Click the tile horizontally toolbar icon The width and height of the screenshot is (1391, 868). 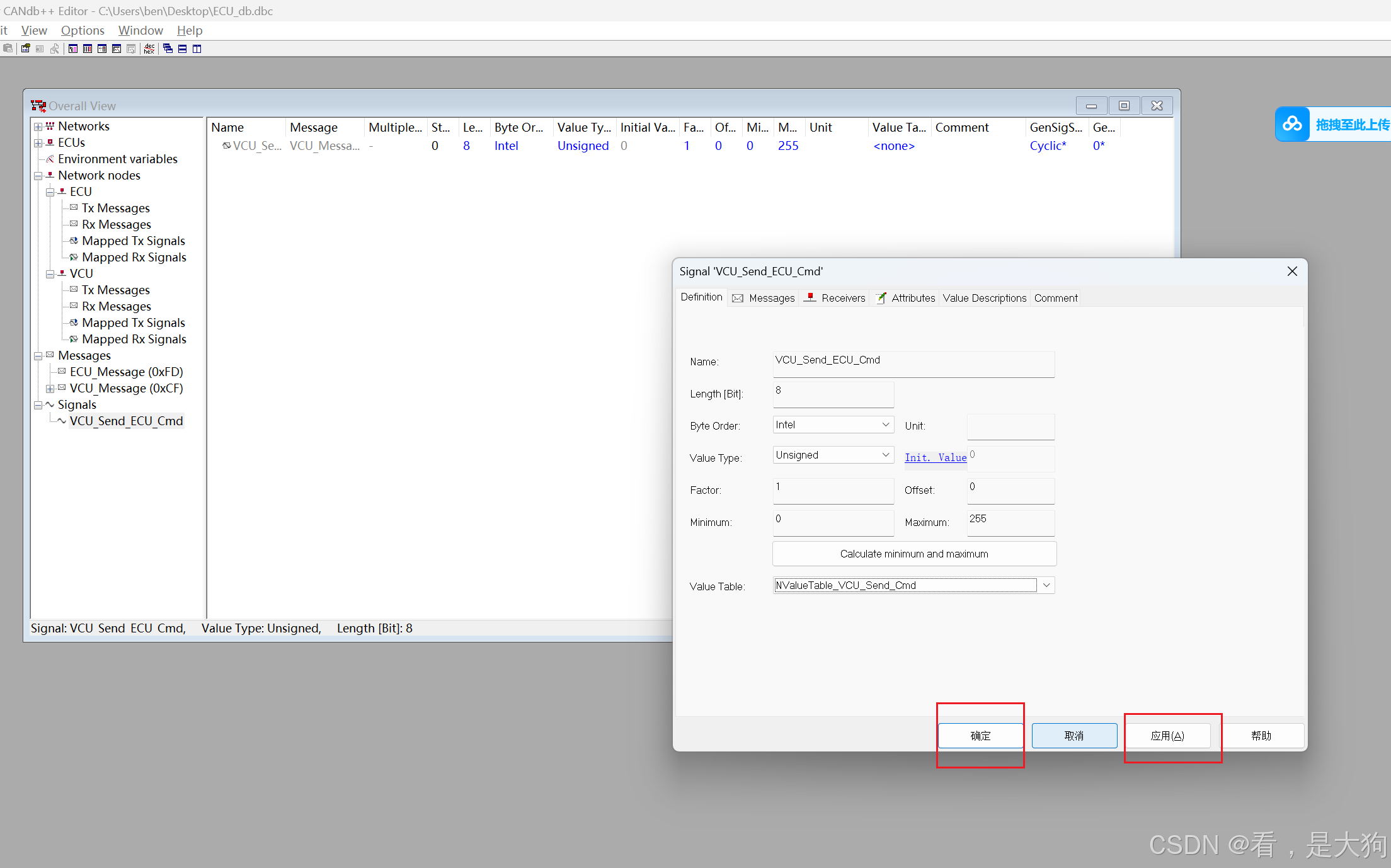click(x=182, y=49)
